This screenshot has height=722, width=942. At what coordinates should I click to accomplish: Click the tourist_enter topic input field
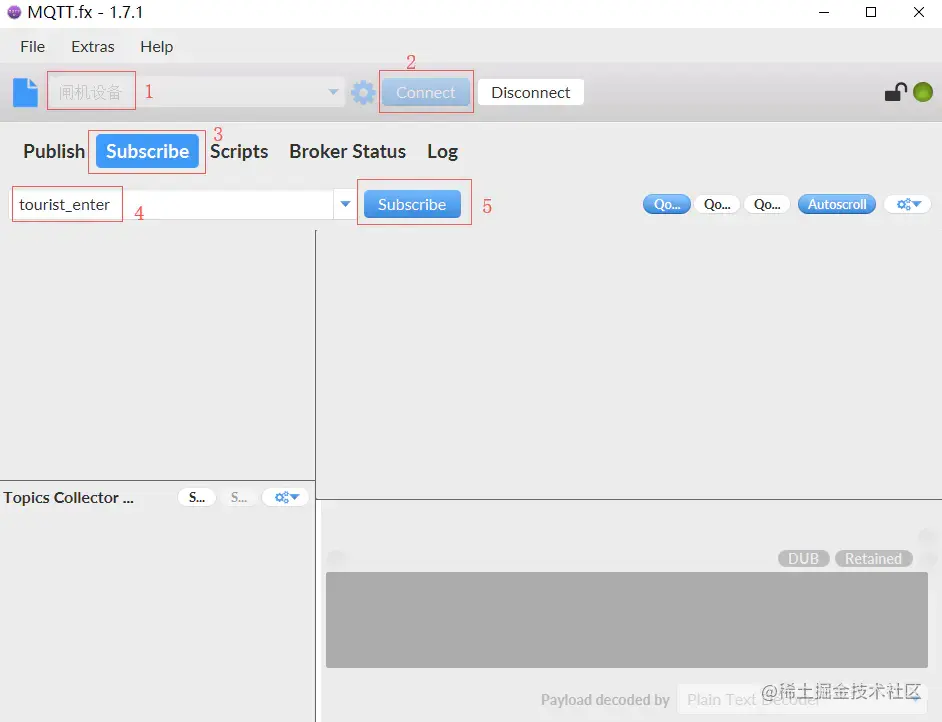tap(173, 205)
